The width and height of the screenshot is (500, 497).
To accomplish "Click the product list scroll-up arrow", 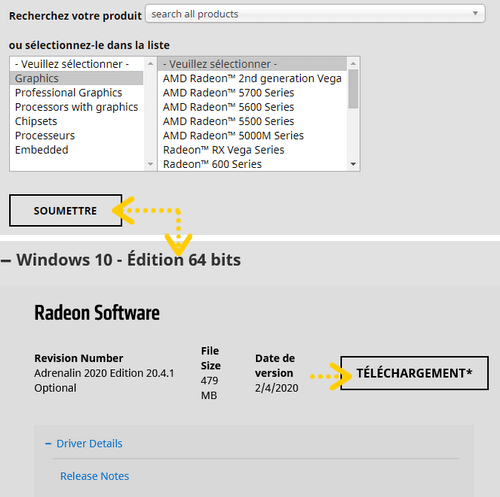I will [353, 63].
